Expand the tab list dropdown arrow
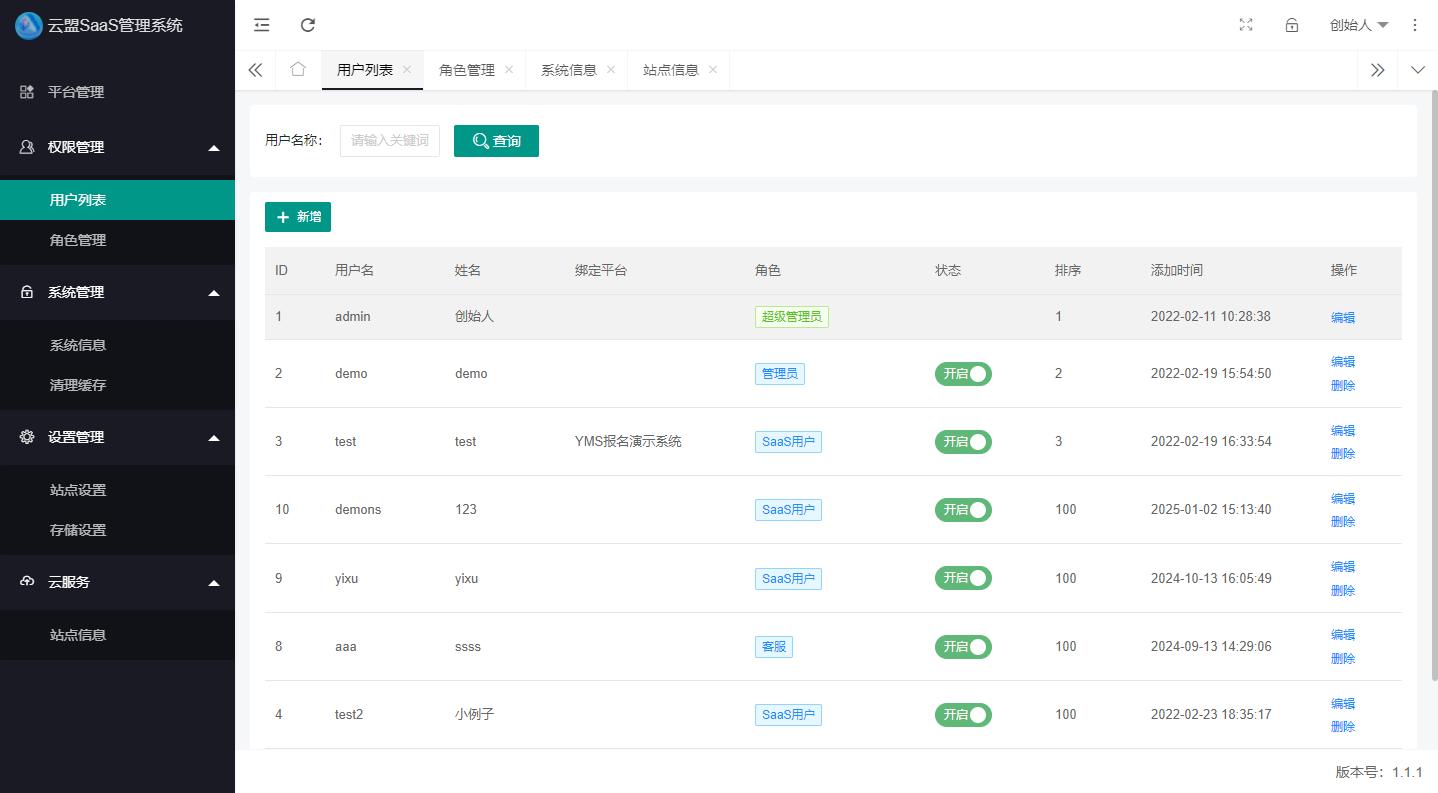 click(1417, 69)
